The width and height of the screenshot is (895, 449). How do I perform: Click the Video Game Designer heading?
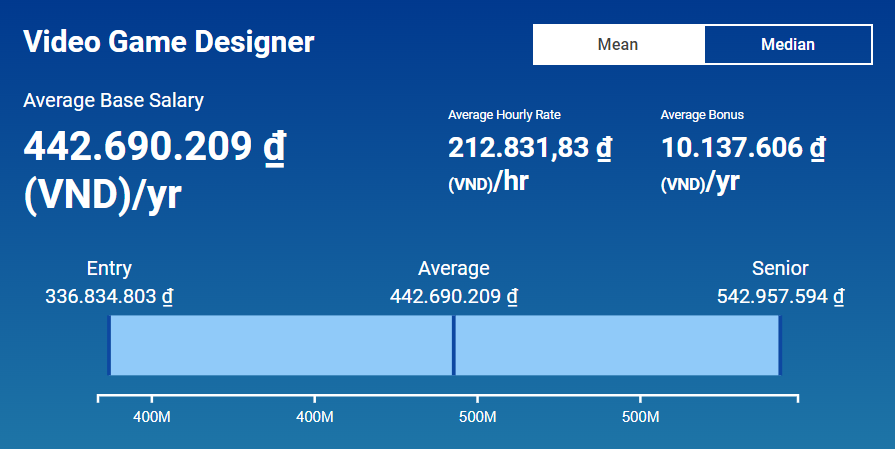[x=168, y=42]
